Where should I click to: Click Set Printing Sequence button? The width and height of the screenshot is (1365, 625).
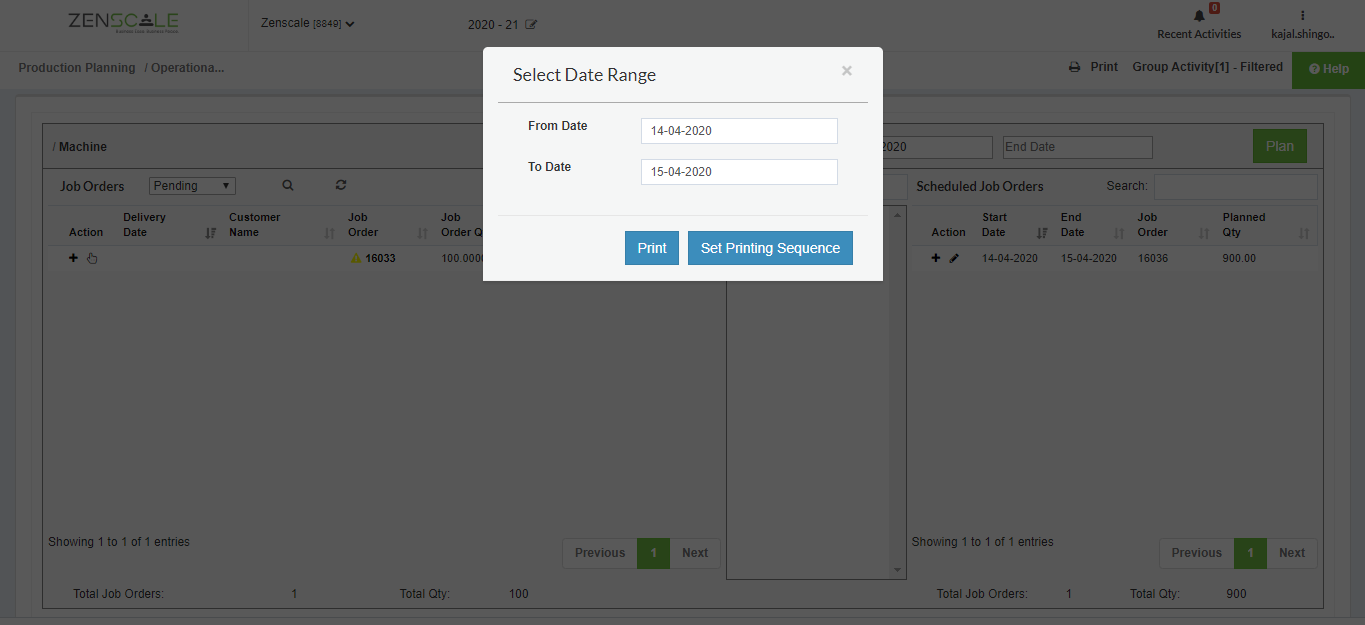pyautogui.click(x=770, y=248)
